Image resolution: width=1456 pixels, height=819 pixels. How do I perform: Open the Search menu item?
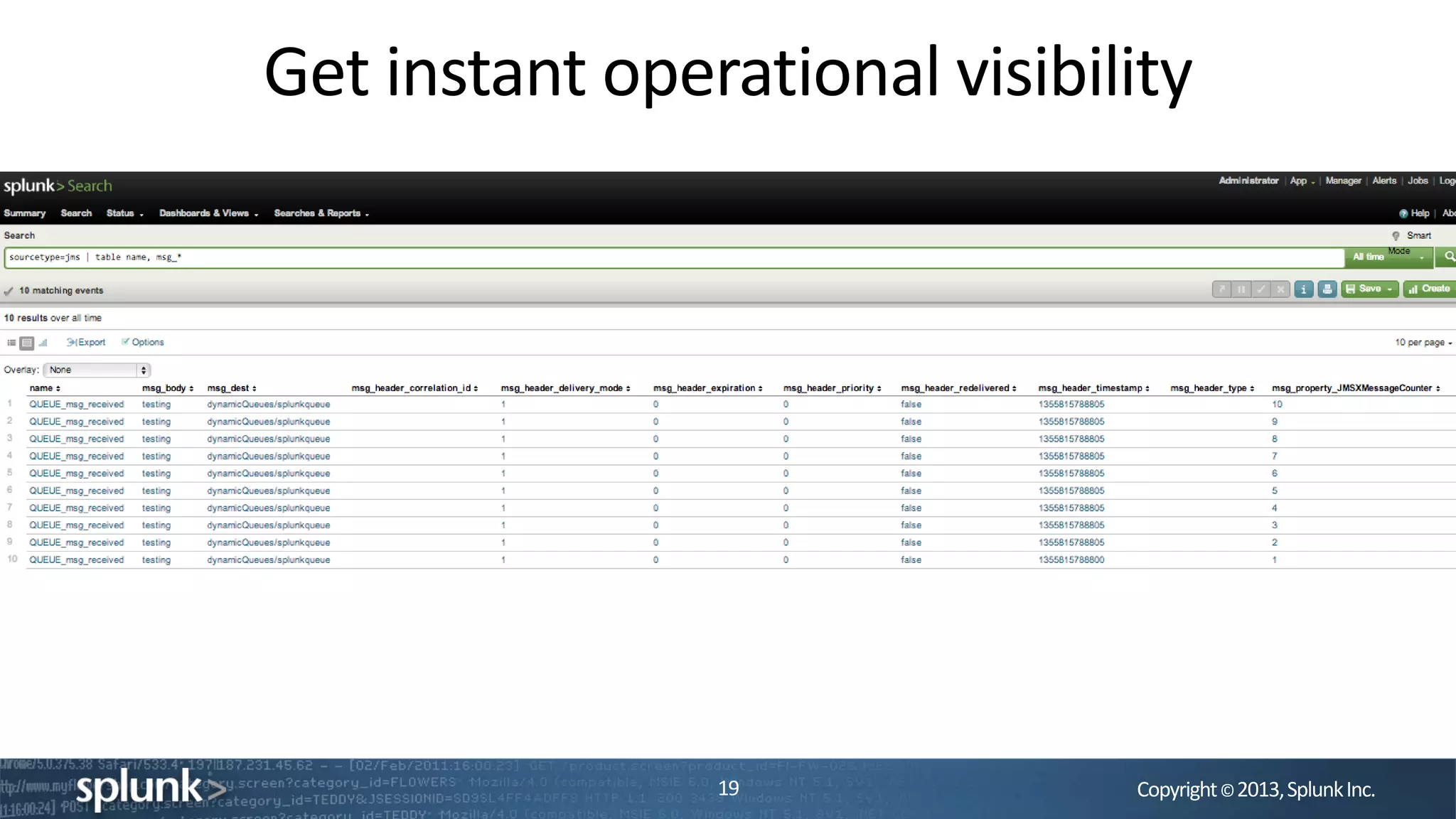[77, 213]
